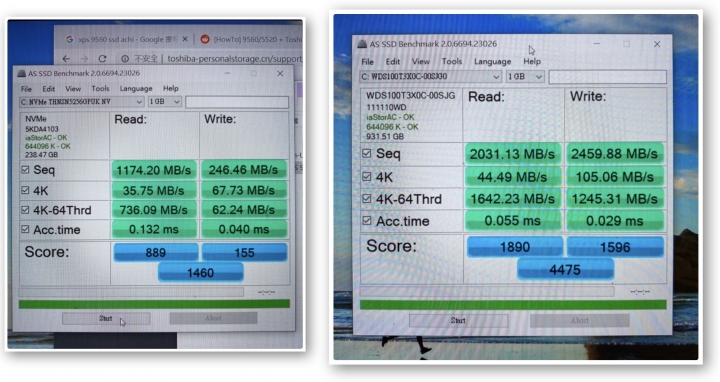The height and width of the screenshot is (382, 720).
Task: Click total score 1460
Action: (201, 273)
